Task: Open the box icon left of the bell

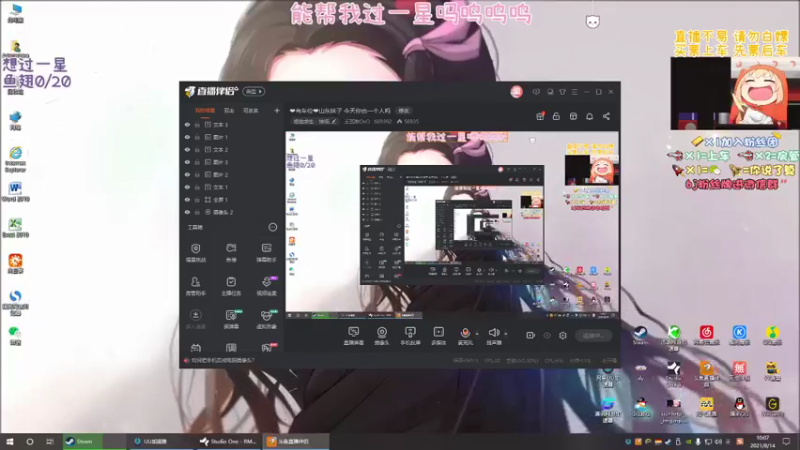Action: [x=573, y=116]
